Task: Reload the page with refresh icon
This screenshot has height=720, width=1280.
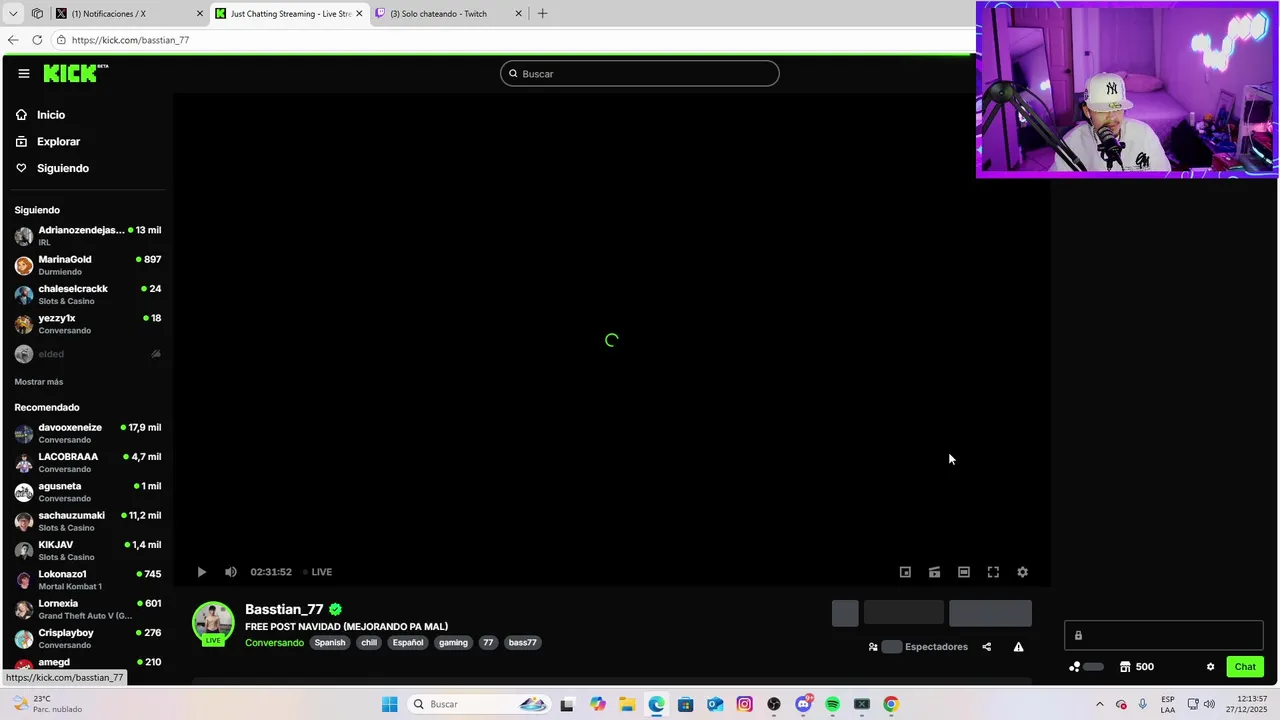Action: point(37,40)
